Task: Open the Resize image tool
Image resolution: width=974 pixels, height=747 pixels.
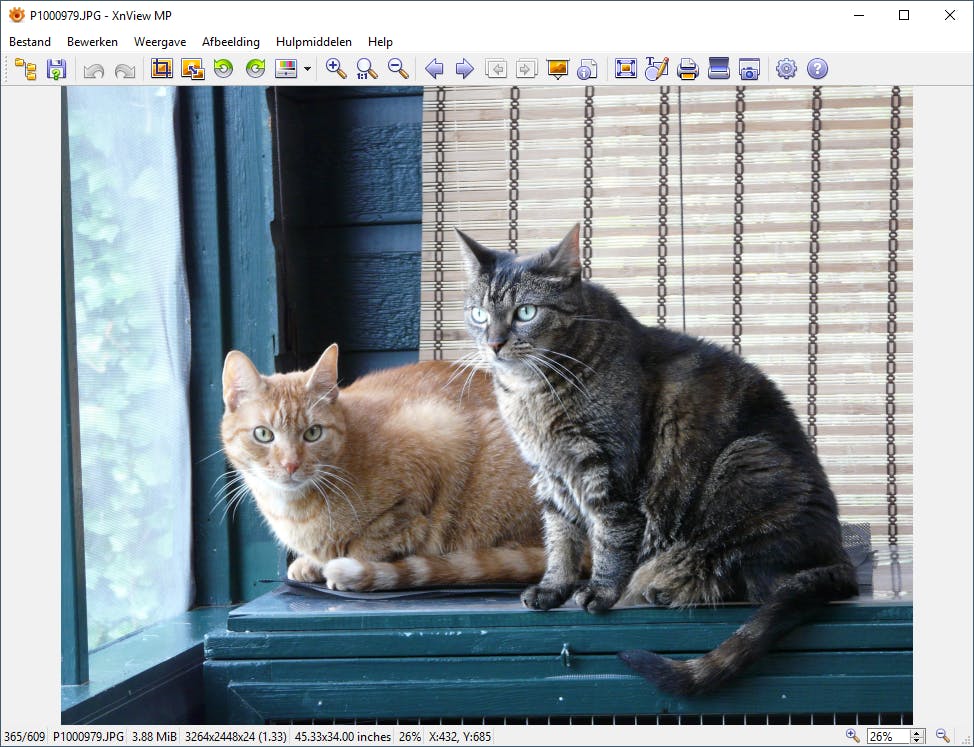Action: click(193, 68)
